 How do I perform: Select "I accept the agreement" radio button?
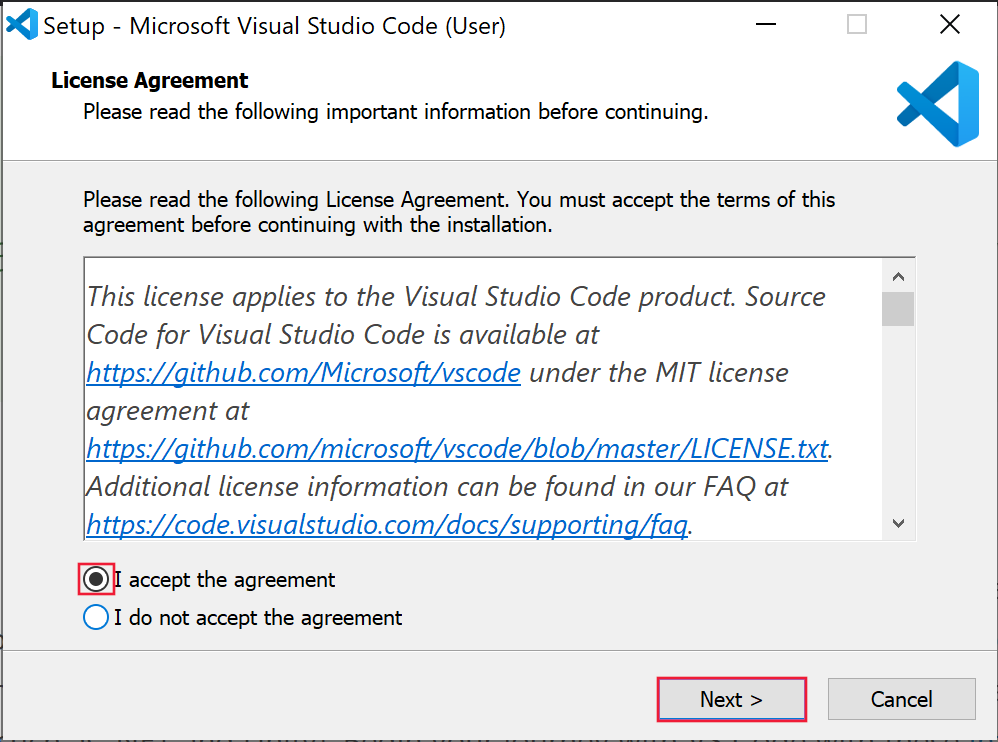pyautogui.click(x=96, y=579)
